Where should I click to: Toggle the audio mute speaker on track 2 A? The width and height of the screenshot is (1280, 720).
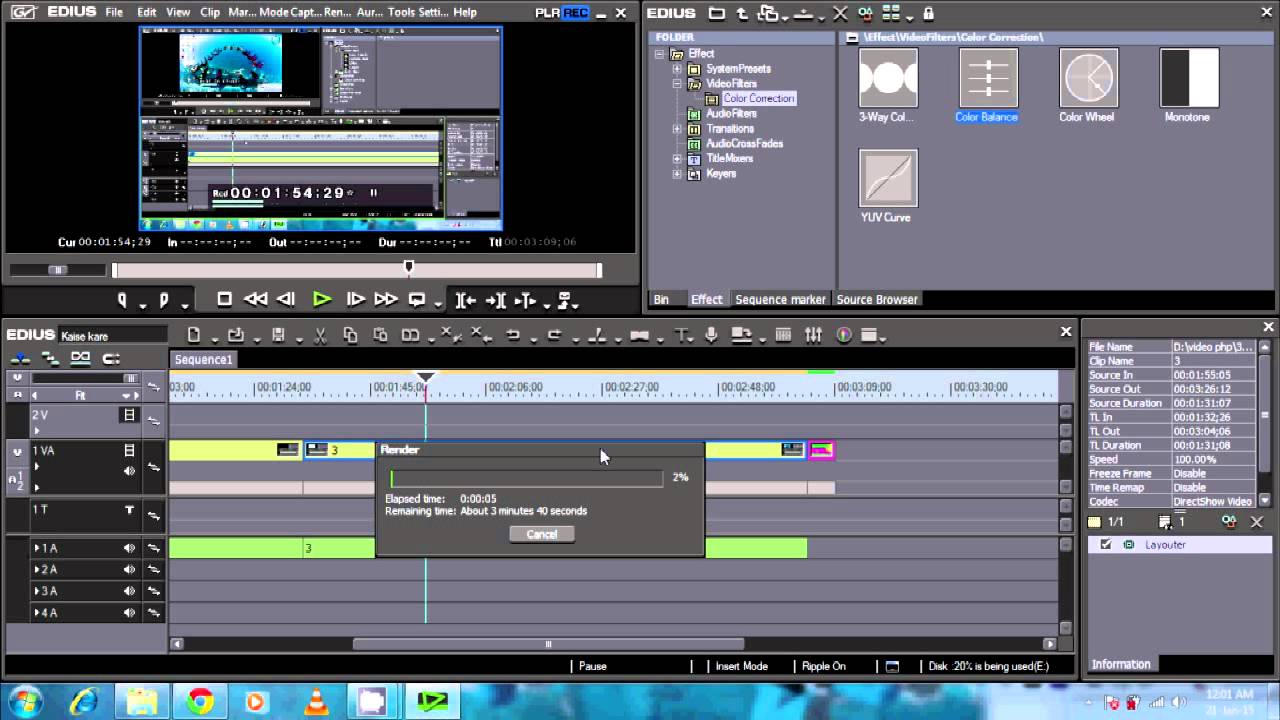pos(129,569)
